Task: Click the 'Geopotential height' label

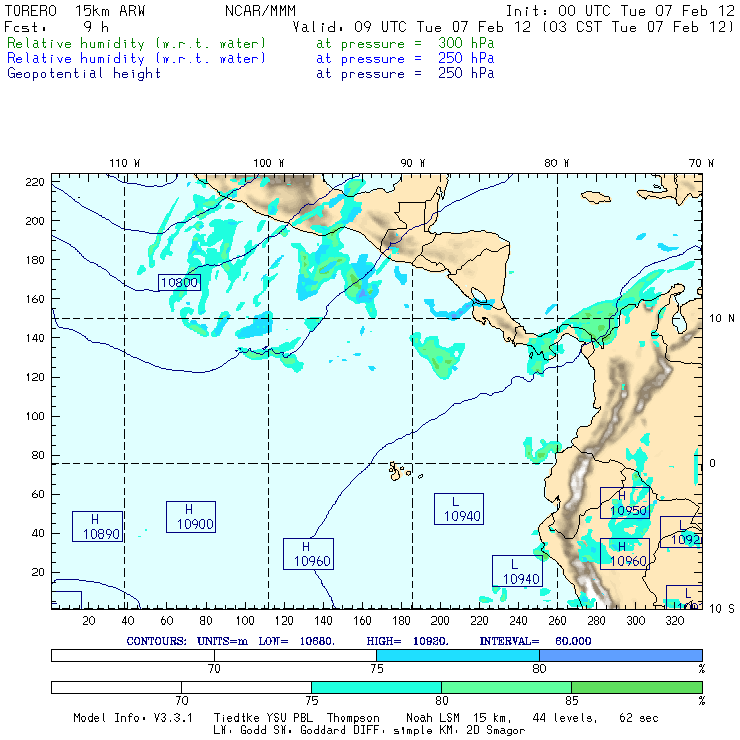Action: tap(84, 74)
